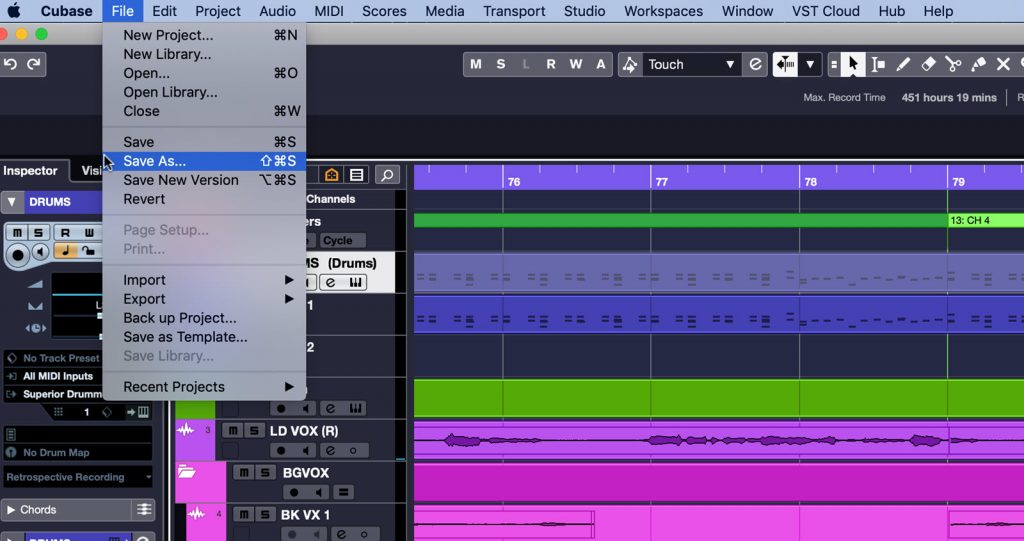Select the Range Selection tool

(878, 64)
